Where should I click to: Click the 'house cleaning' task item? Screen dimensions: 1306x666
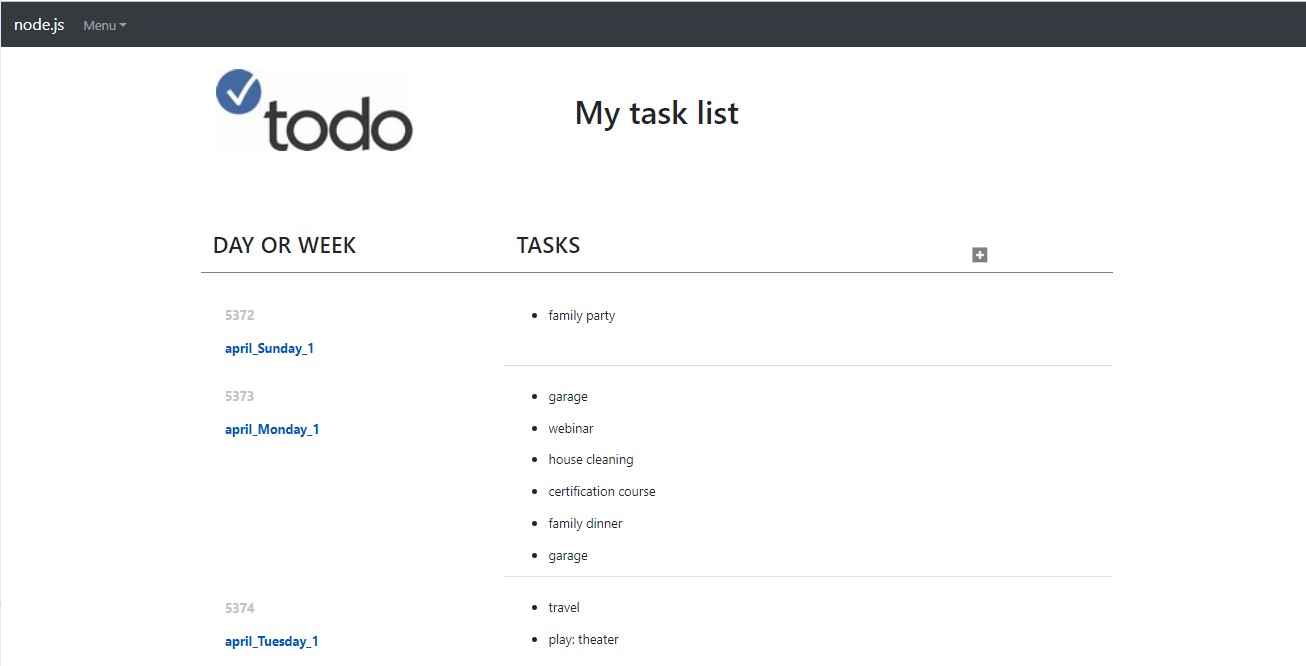(590, 459)
